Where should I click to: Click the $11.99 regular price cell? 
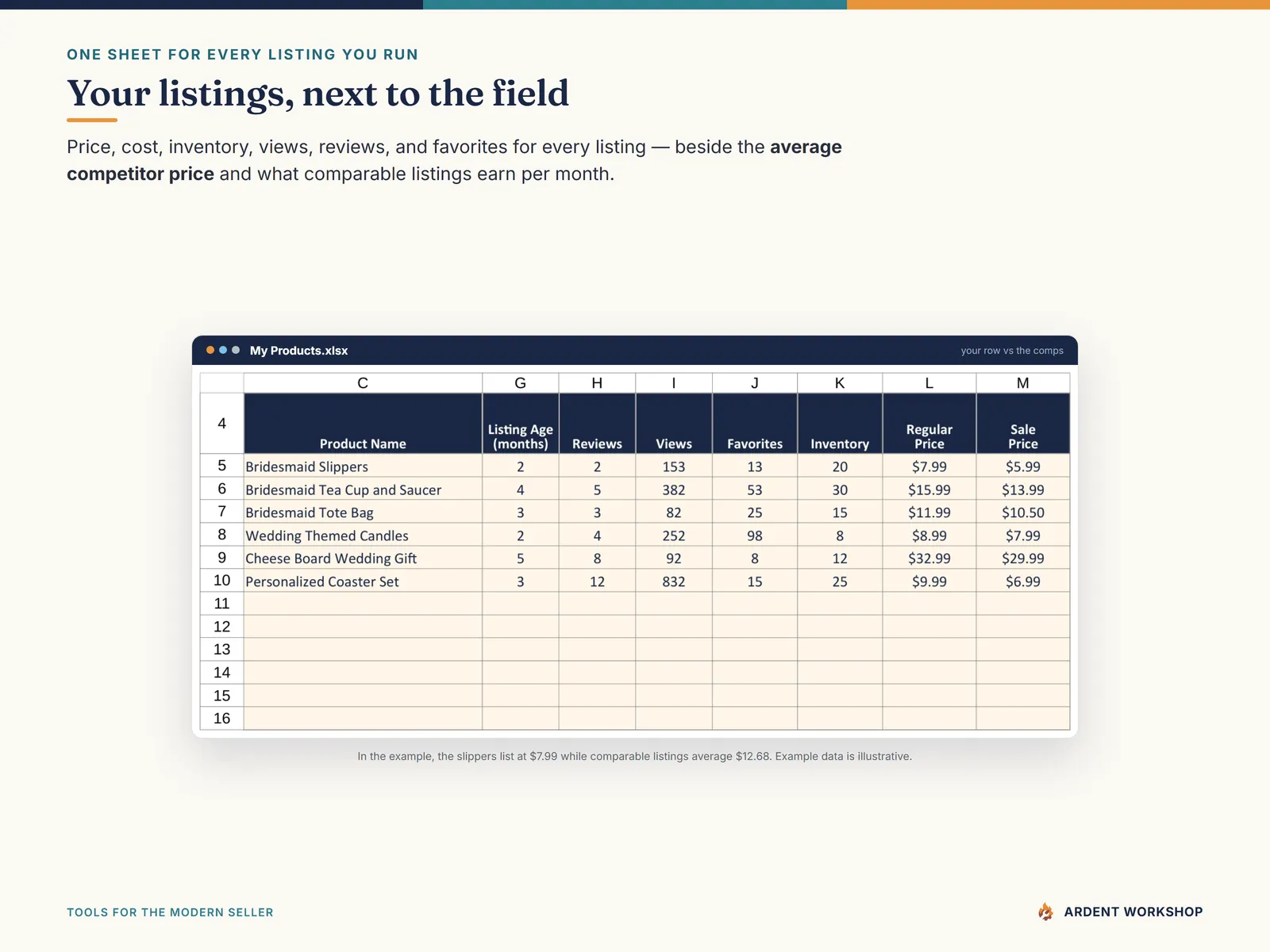point(929,512)
